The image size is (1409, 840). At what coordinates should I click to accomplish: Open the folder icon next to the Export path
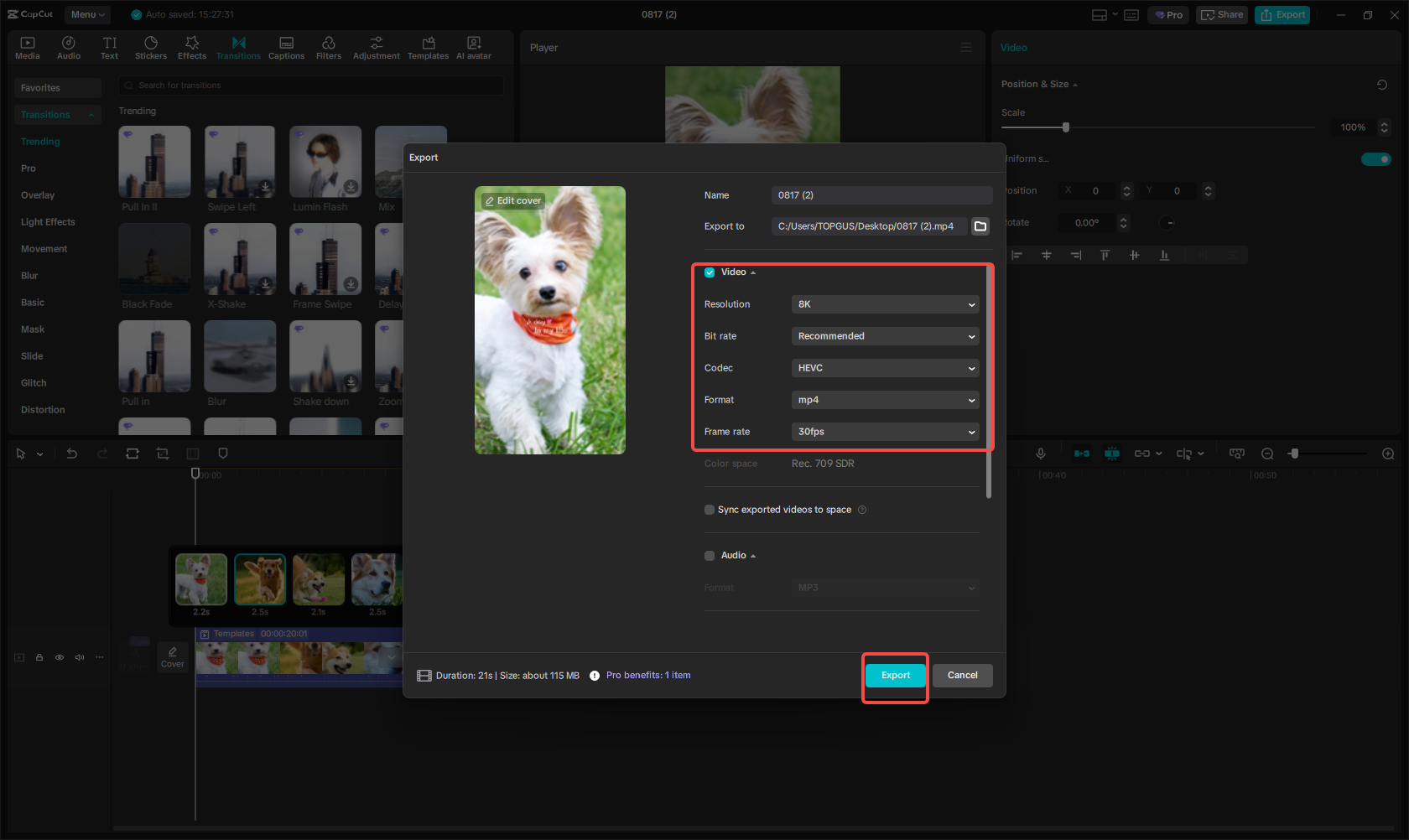[980, 226]
